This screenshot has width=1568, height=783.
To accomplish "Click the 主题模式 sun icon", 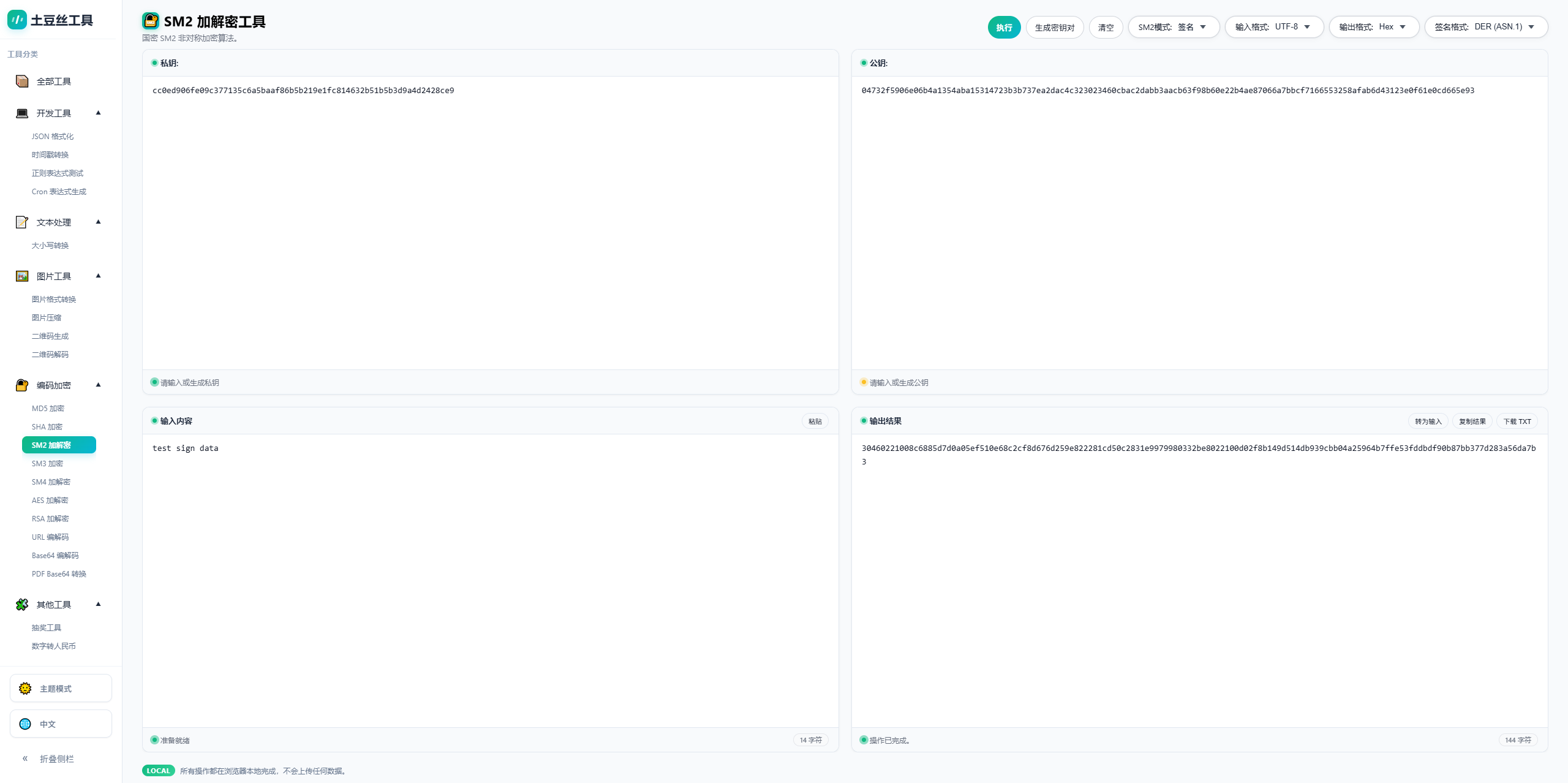I will pos(25,689).
